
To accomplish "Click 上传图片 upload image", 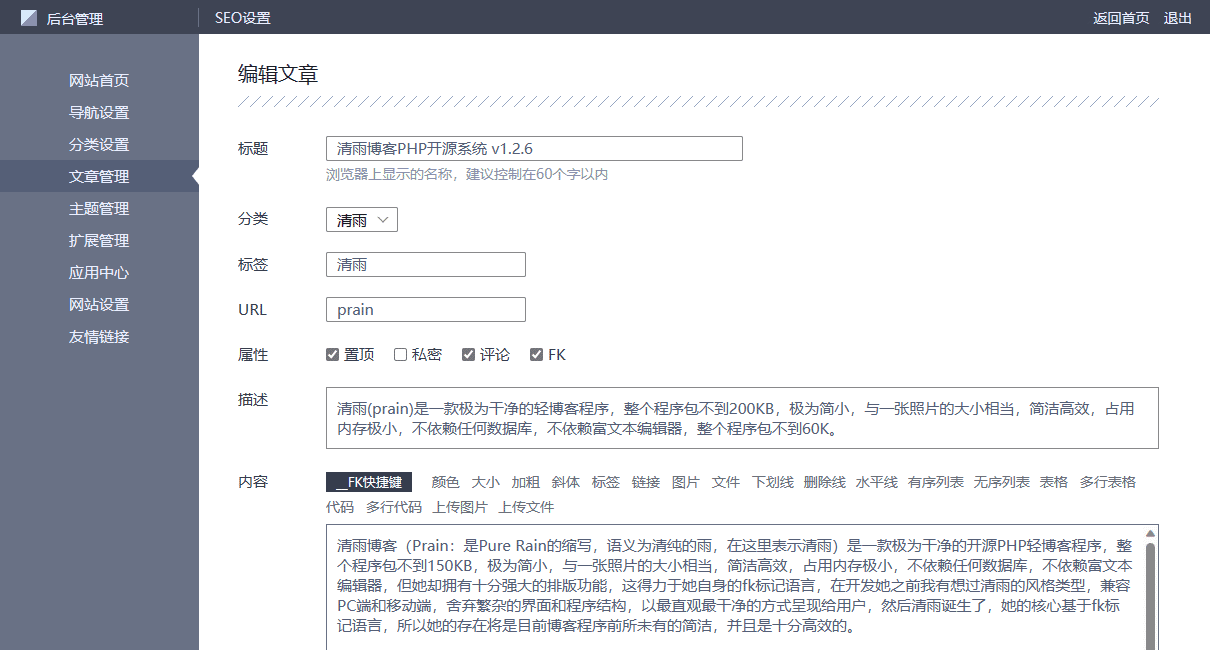I will pyautogui.click(x=460, y=507).
